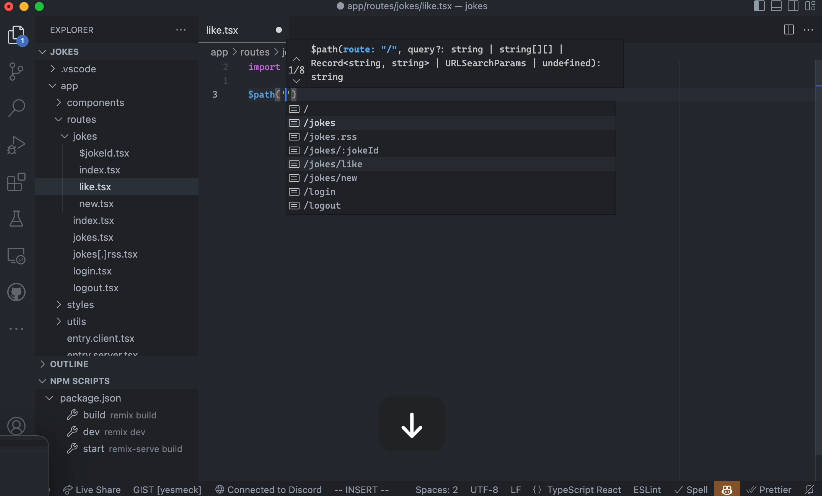The height and width of the screenshot is (496, 822).
Task: Expand the OUTLINE section
Action: [69, 364]
